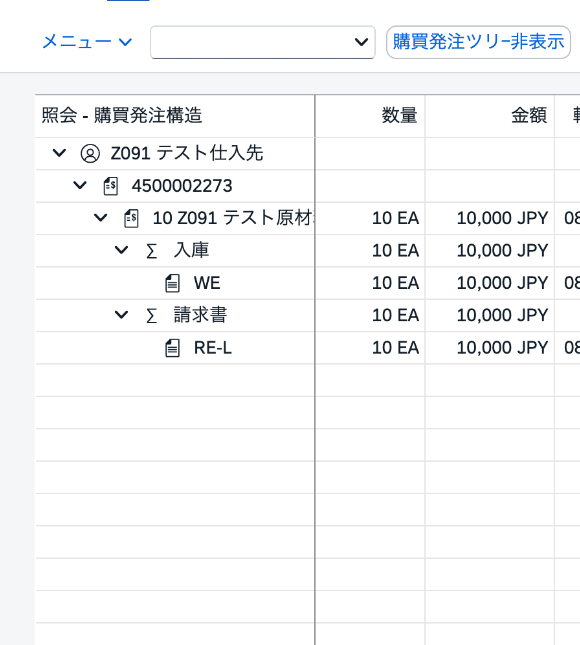The height and width of the screenshot is (645, 580).
Task: Click the document icon beside WE
Action: pyautogui.click(x=172, y=283)
